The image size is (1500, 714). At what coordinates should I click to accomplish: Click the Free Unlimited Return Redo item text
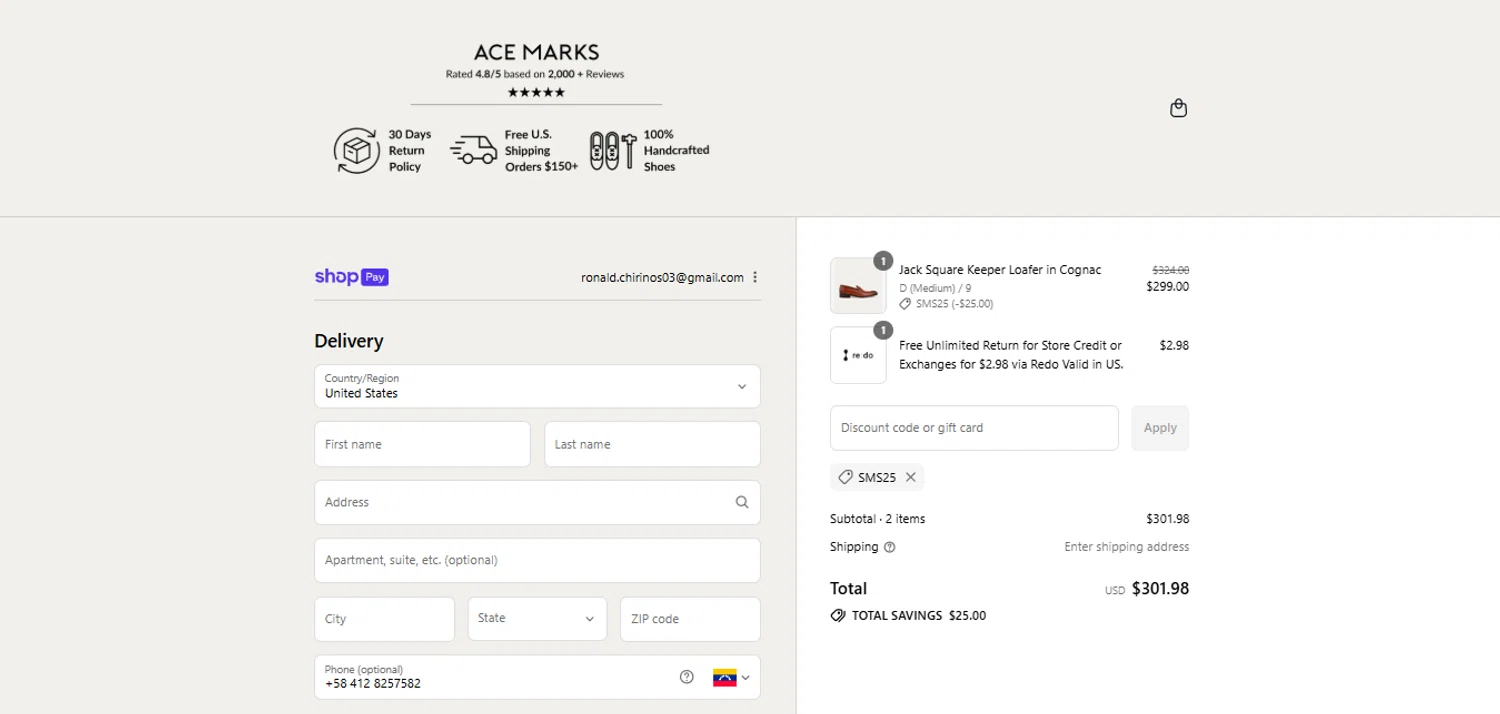pyautogui.click(x=1011, y=355)
